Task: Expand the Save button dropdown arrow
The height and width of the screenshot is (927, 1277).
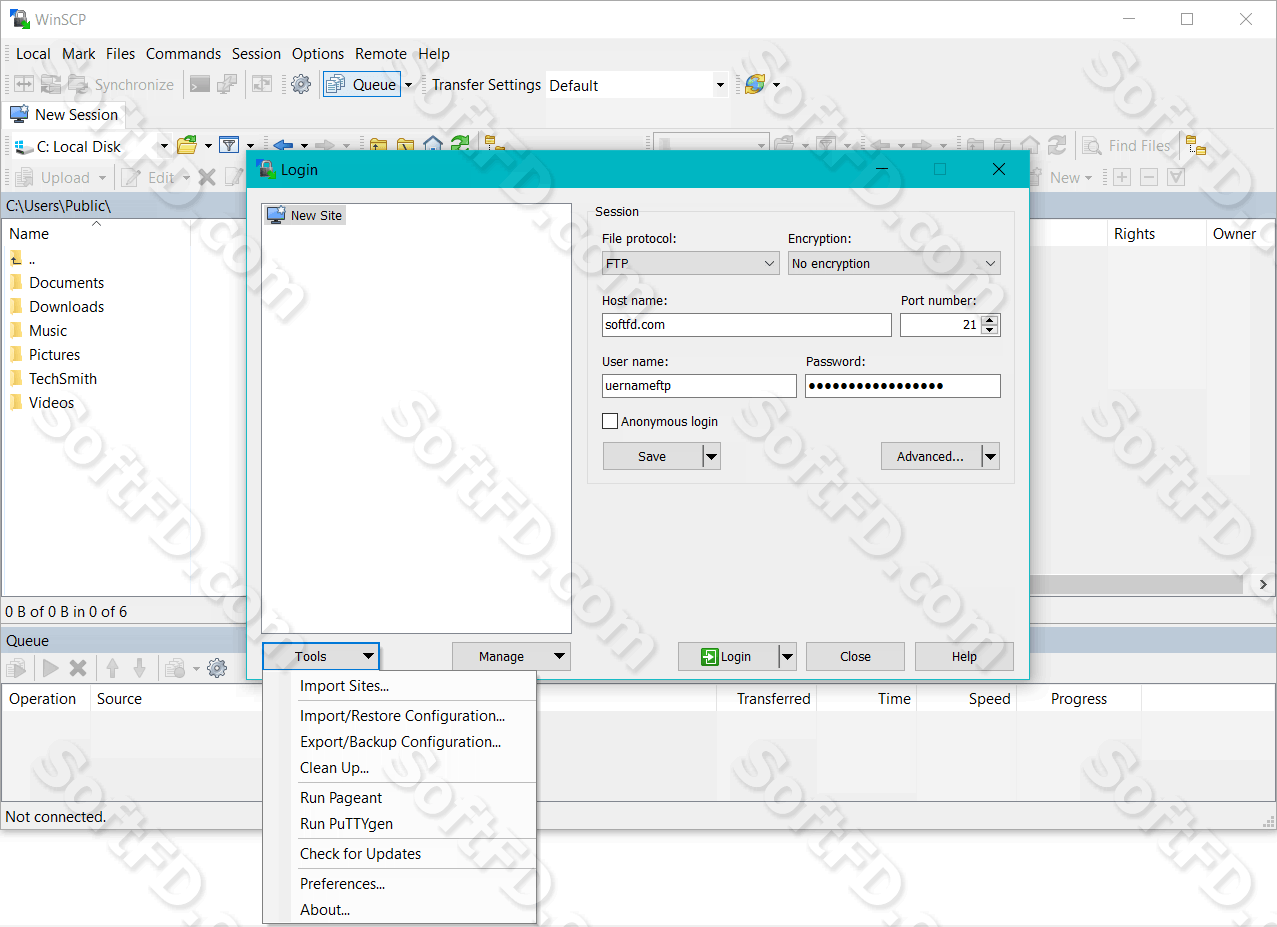Action: (x=711, y=457)
